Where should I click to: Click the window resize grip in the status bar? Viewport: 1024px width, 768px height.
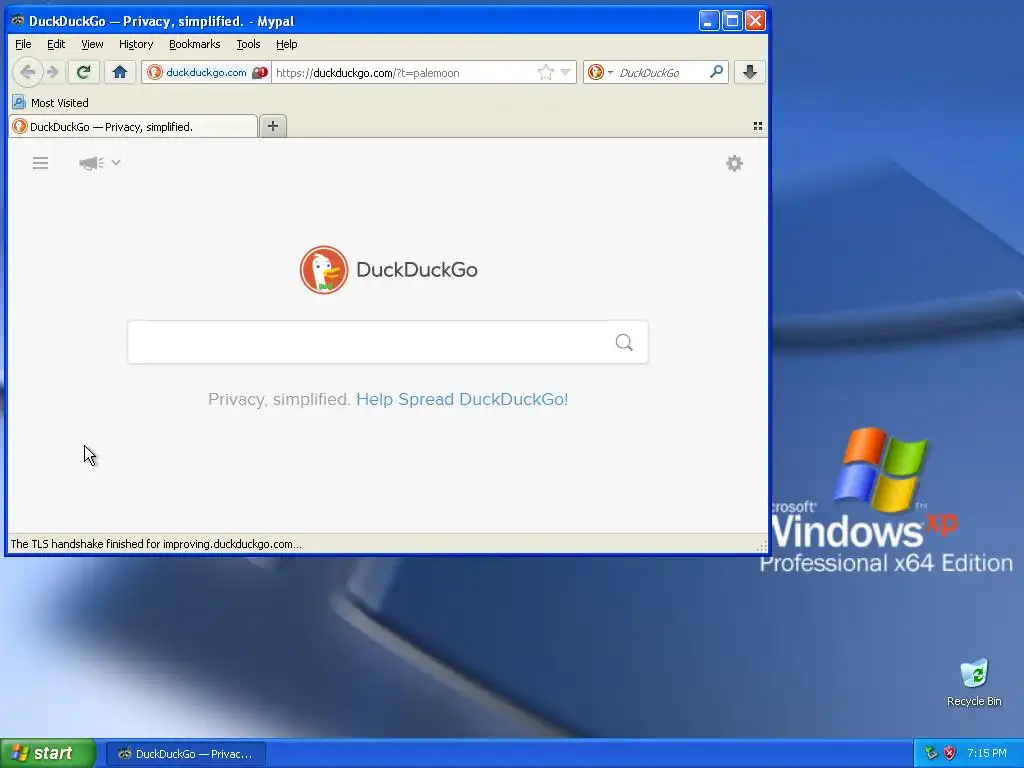coord(761,547)
